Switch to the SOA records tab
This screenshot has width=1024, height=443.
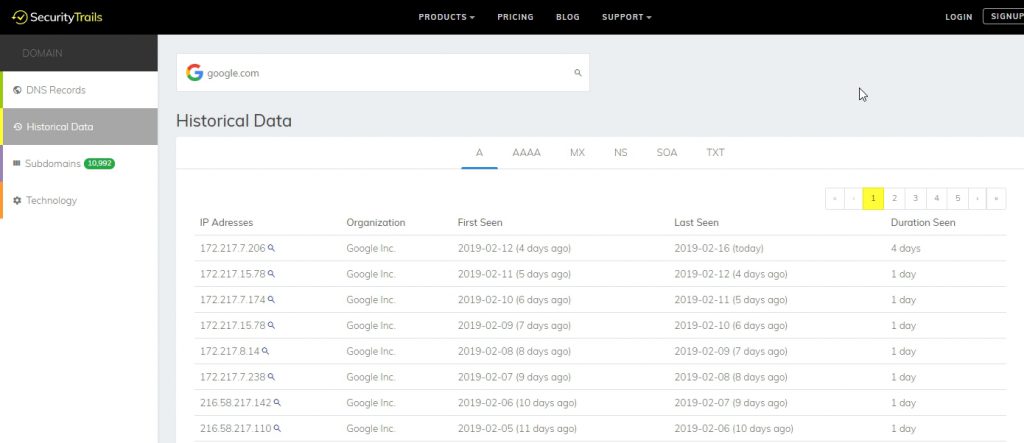coord(667,153)
